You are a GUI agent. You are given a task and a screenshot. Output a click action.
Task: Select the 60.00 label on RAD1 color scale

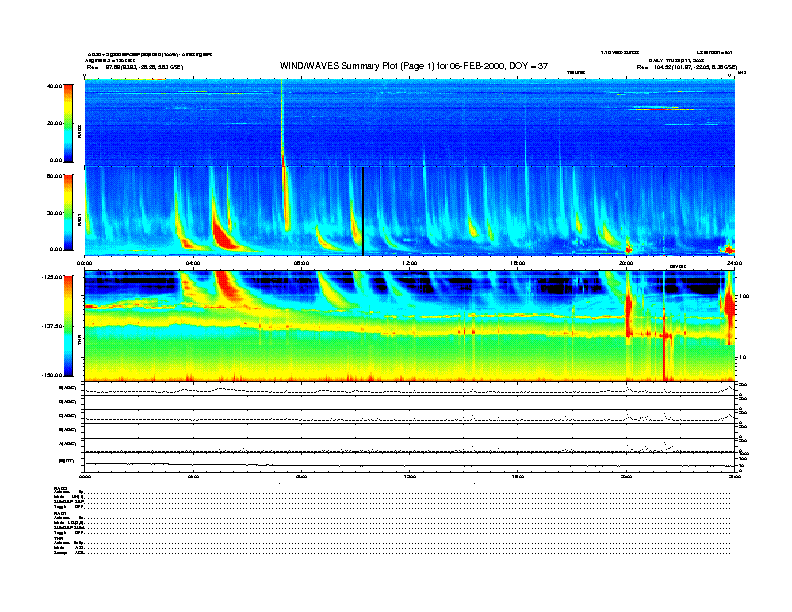[x=54, y=176]
